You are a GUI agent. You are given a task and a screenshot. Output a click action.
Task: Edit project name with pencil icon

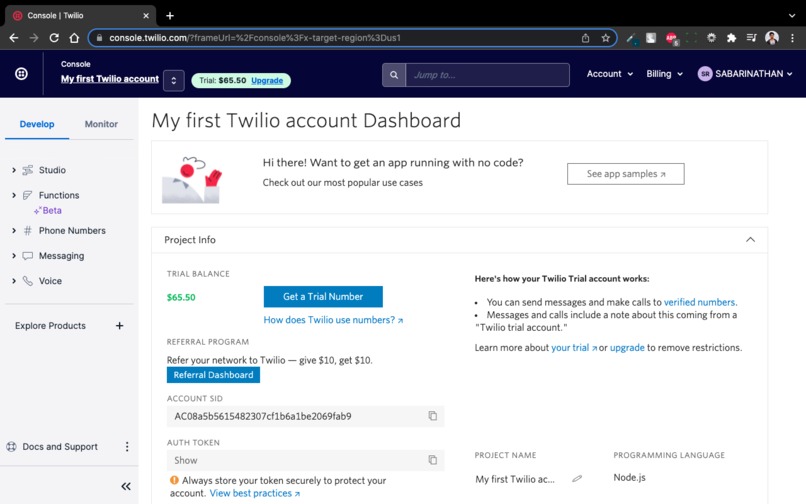[577, 479]
